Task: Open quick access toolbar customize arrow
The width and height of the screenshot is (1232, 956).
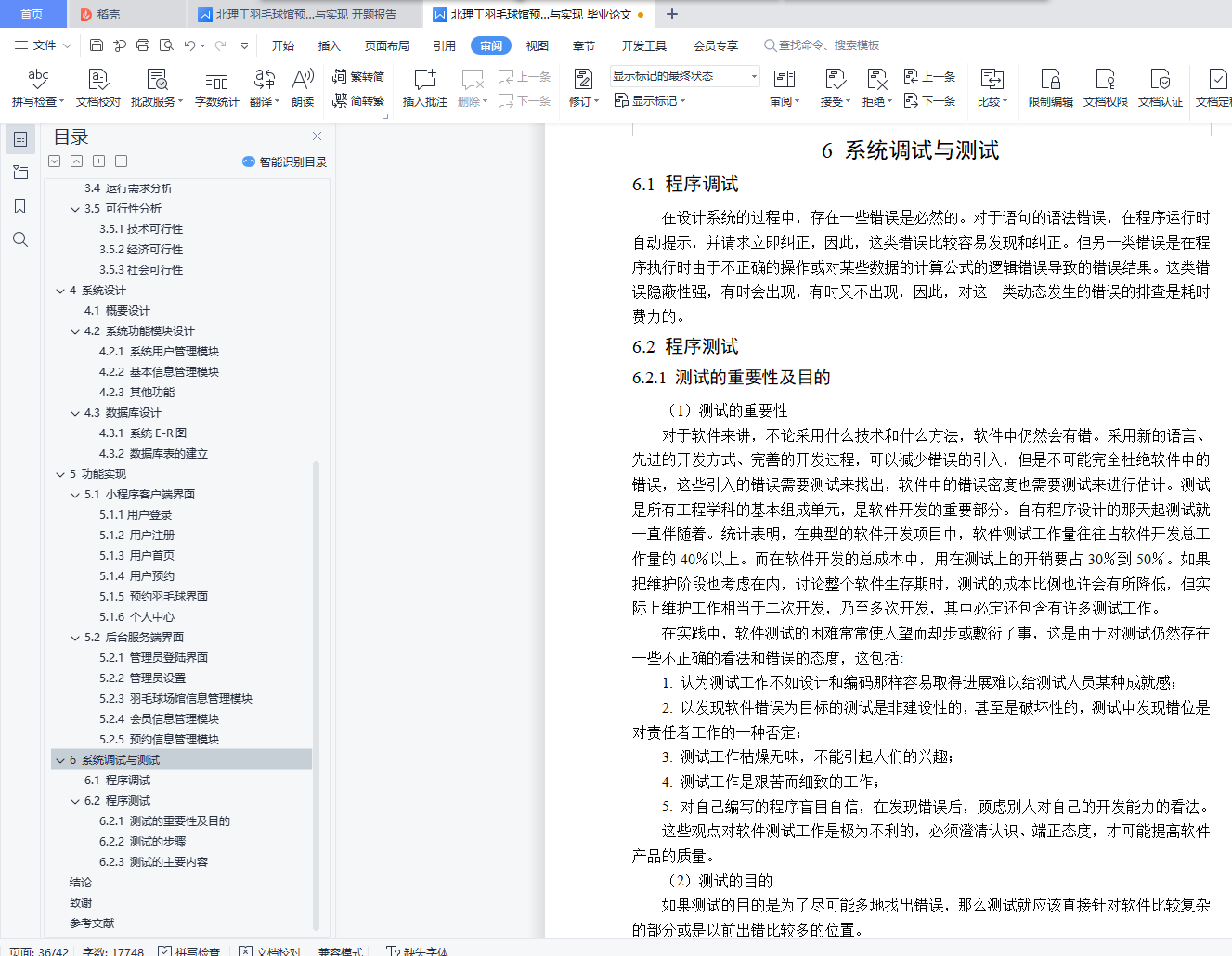Action: click(x=244, y=45)
